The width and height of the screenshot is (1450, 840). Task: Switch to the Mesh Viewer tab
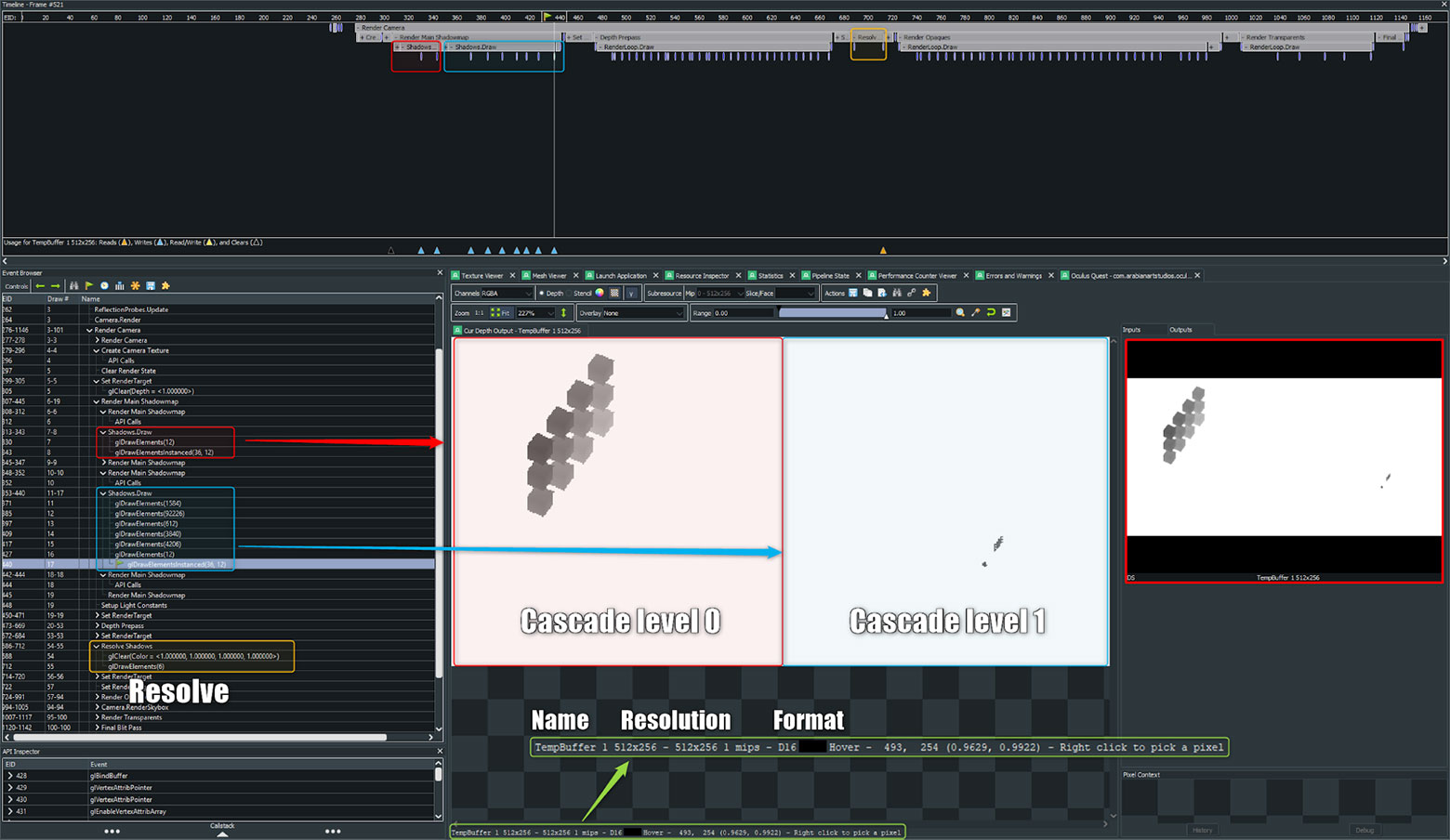548,276
